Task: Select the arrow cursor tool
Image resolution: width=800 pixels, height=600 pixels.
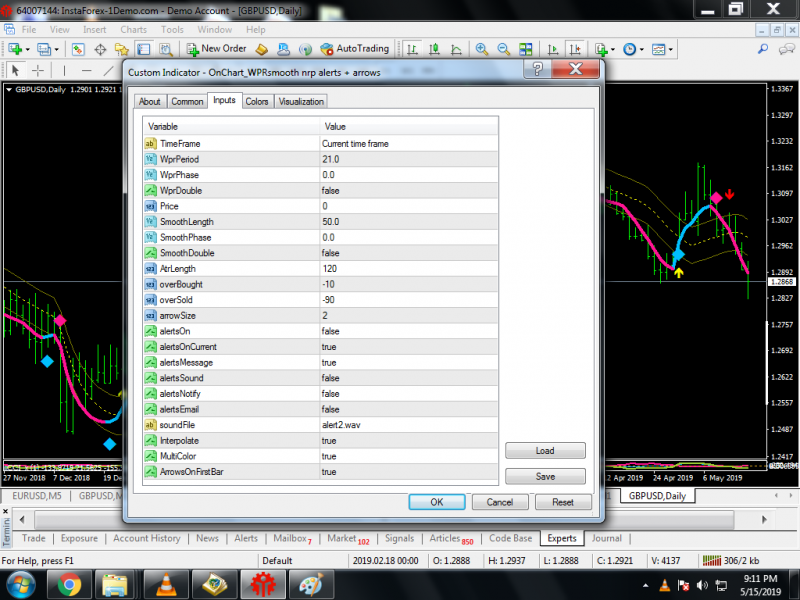Action: tap(15, 70)
